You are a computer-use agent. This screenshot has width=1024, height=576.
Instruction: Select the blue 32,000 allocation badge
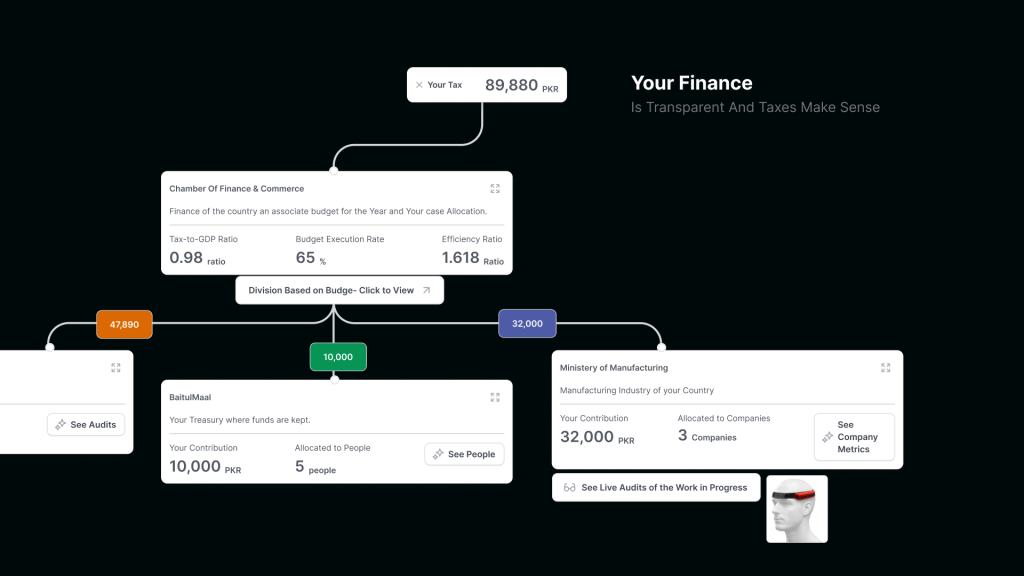527,324
